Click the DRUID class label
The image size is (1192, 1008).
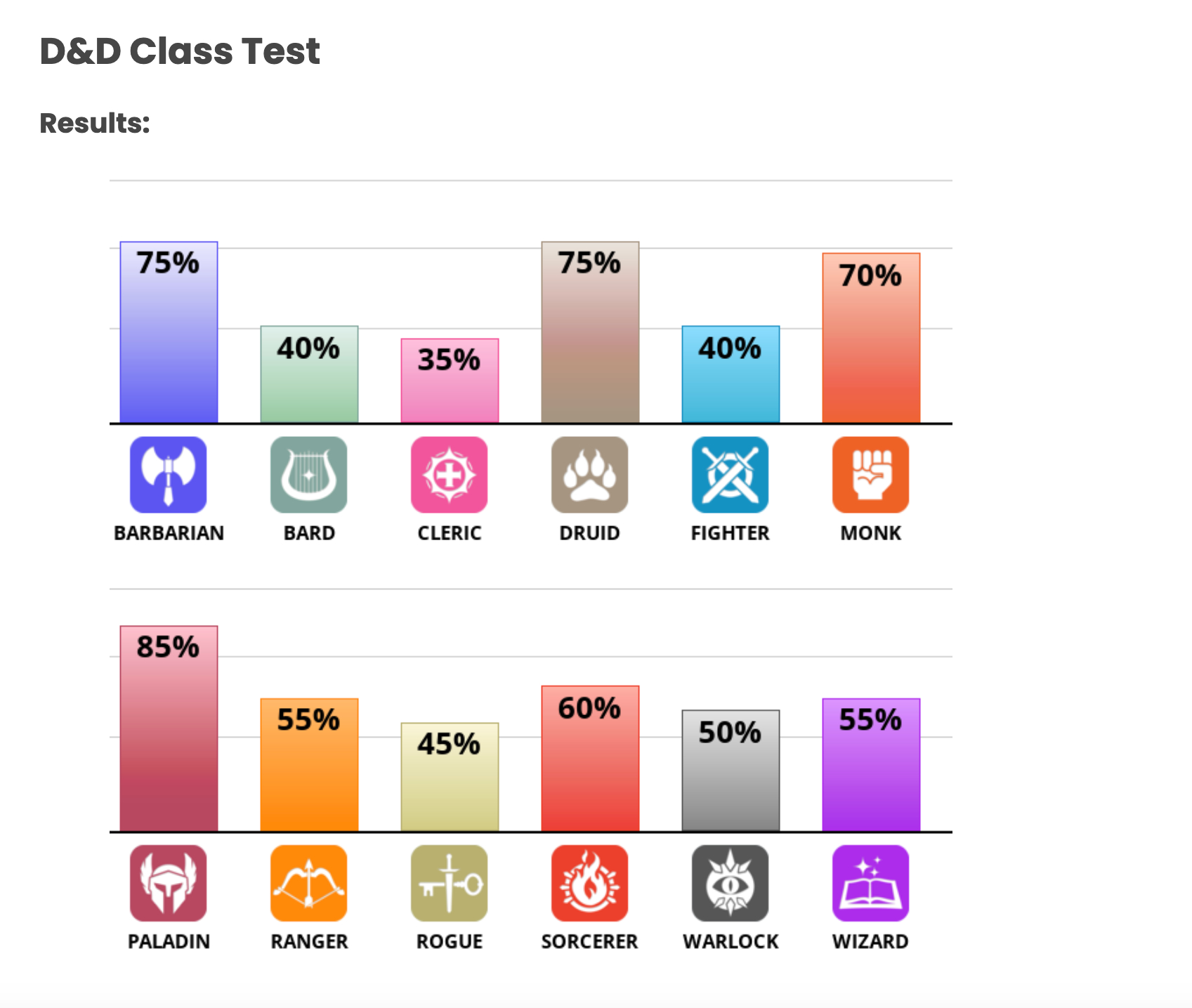pyautogui.click(x=590, y=533)
